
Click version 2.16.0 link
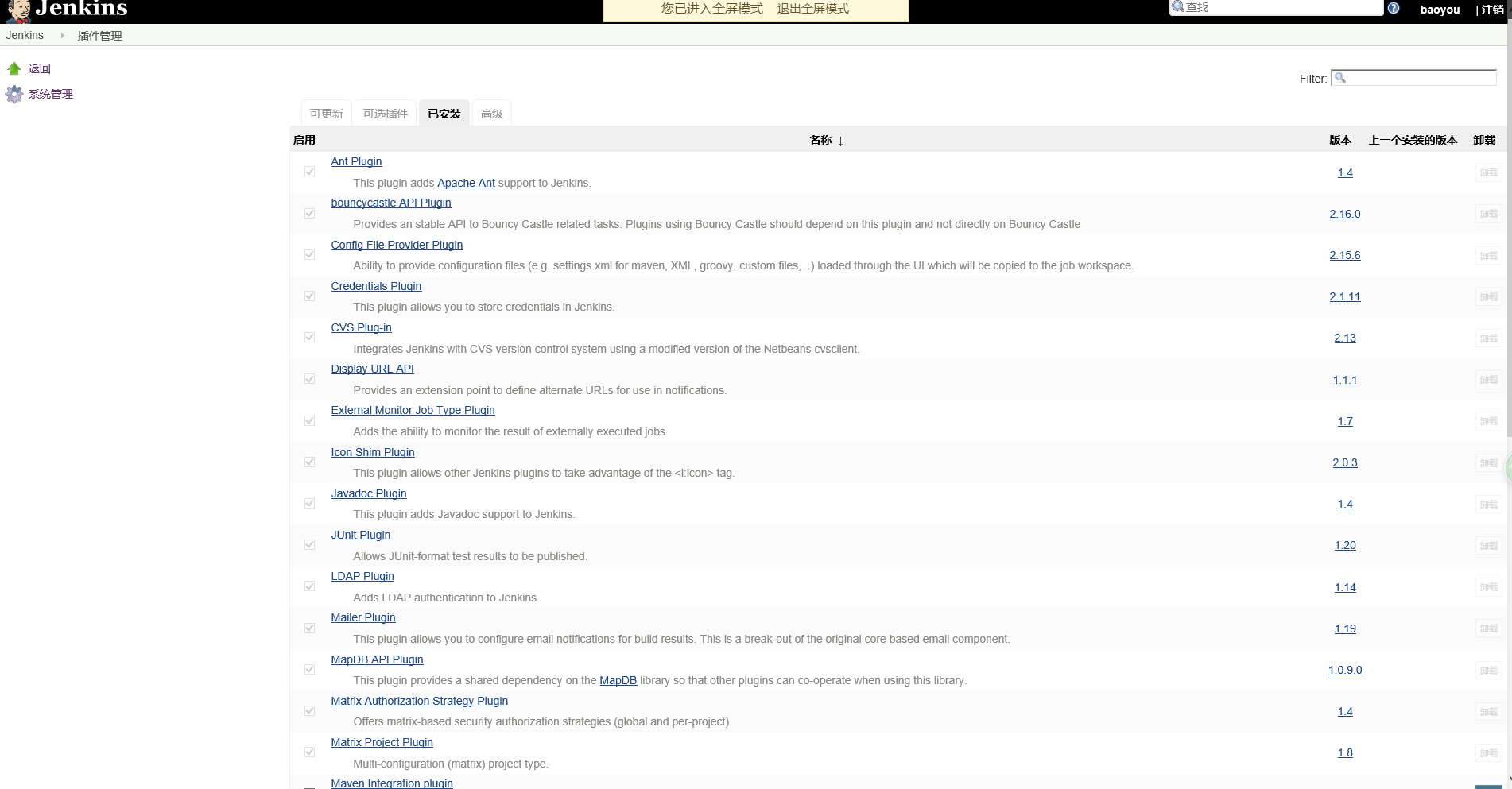tap(1344, 214)
